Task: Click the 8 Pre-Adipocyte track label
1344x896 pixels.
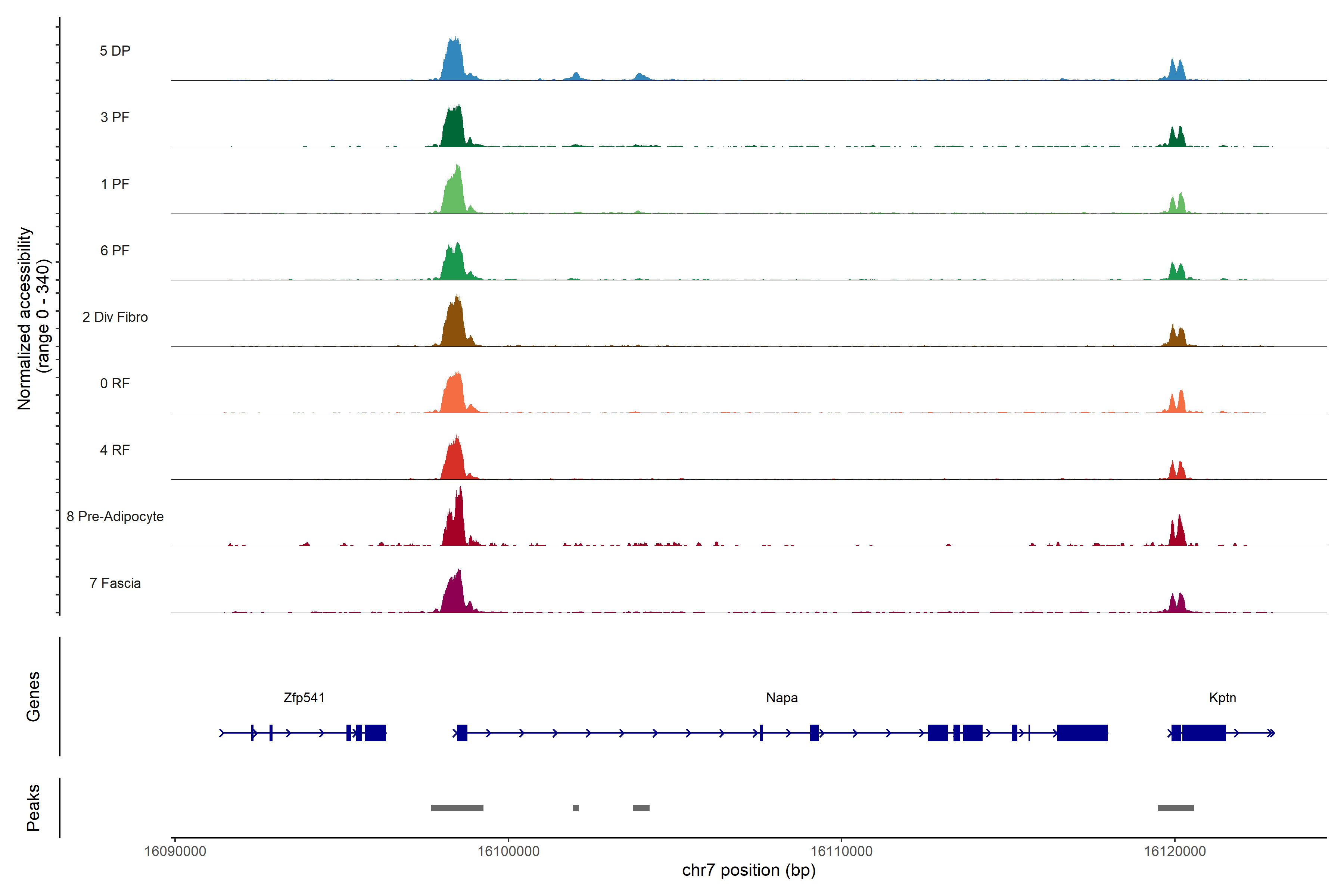Action: click(115, 517)
